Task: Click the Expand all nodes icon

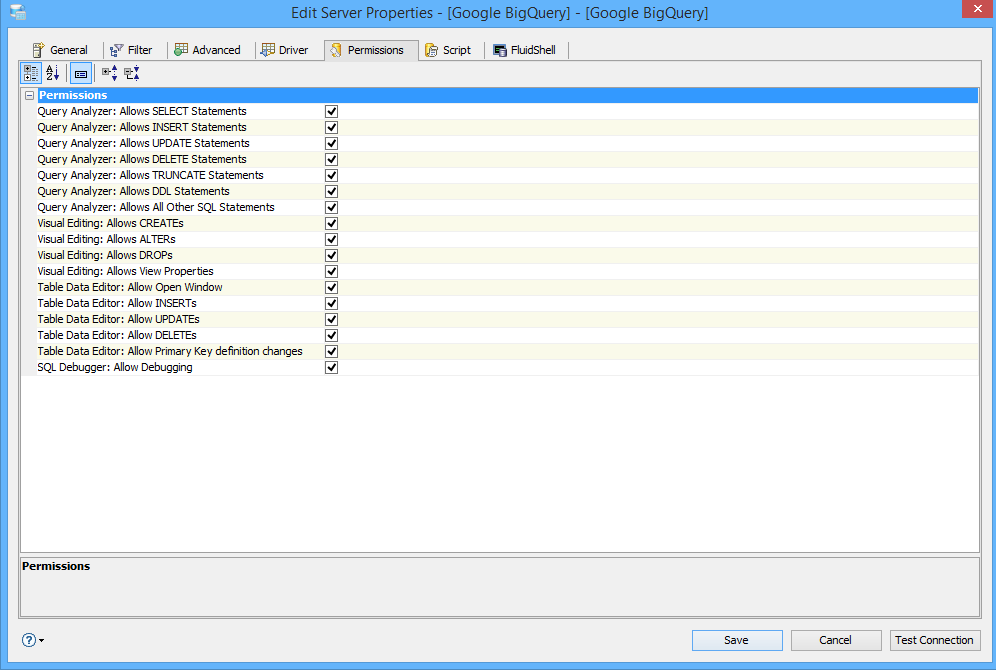Action: pyautogui.click(x=109, y=74)
